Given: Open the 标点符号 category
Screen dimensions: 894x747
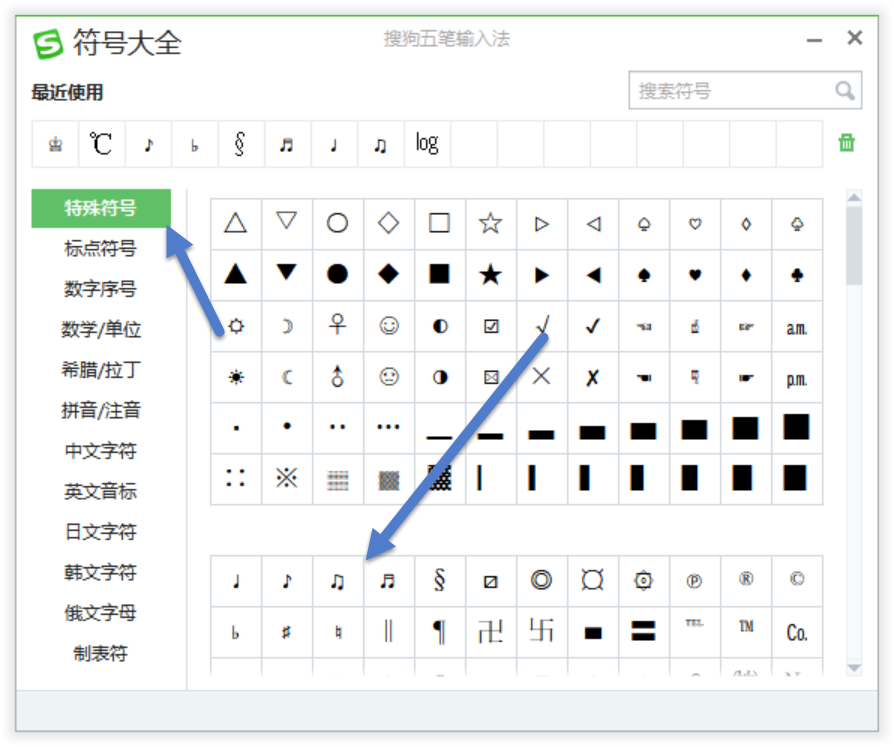Looking at the screenshot, I should pyautogui.click(x=101, y=249).
